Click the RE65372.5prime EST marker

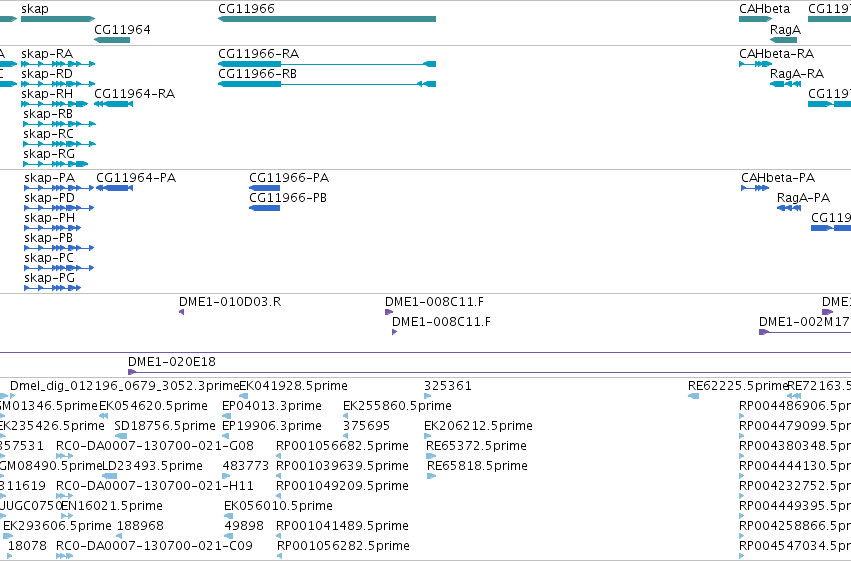click(x=431, y=456)
